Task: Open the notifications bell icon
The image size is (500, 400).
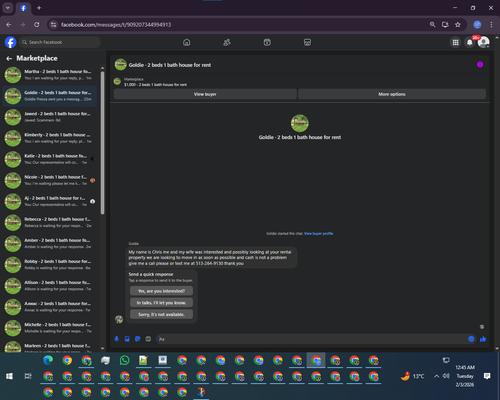Action: pyautogui.click(x=470, y=42)
